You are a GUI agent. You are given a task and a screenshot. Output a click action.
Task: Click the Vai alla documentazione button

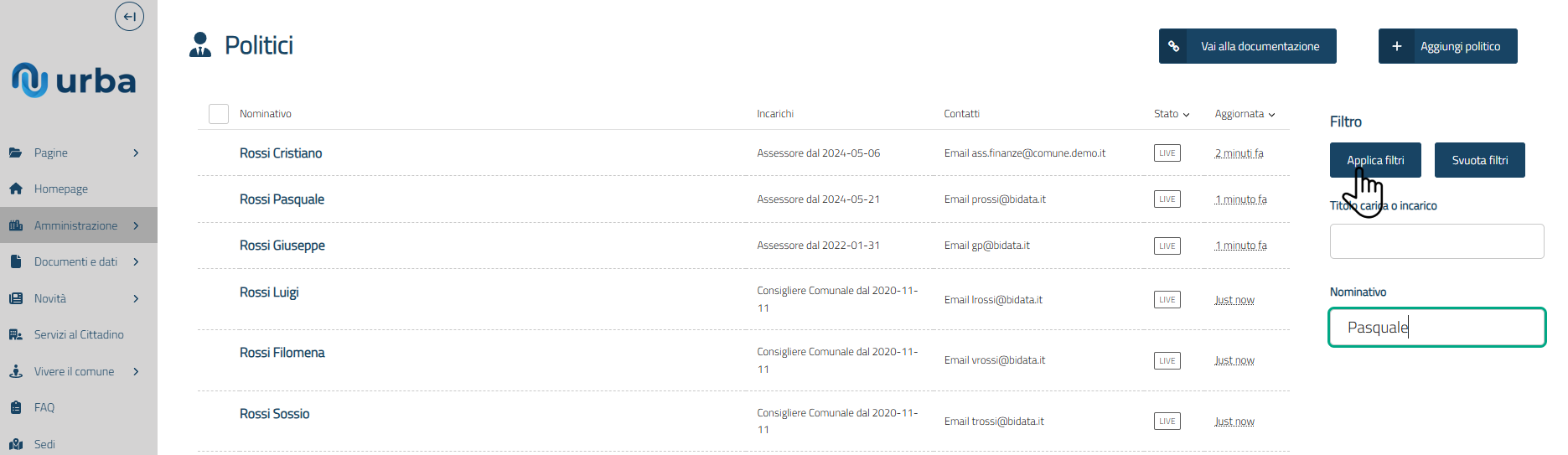[1248, 46]
